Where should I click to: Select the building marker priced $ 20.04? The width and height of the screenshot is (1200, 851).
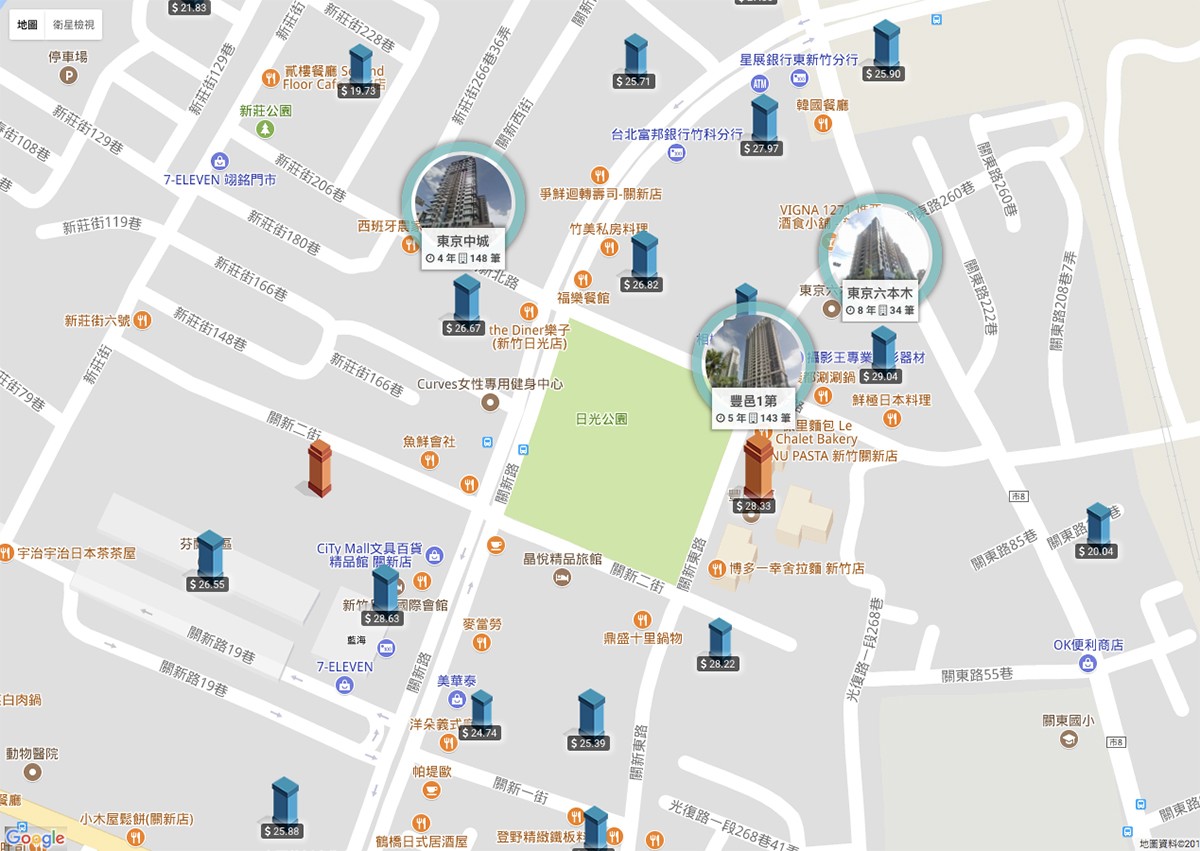point(1097,531)
